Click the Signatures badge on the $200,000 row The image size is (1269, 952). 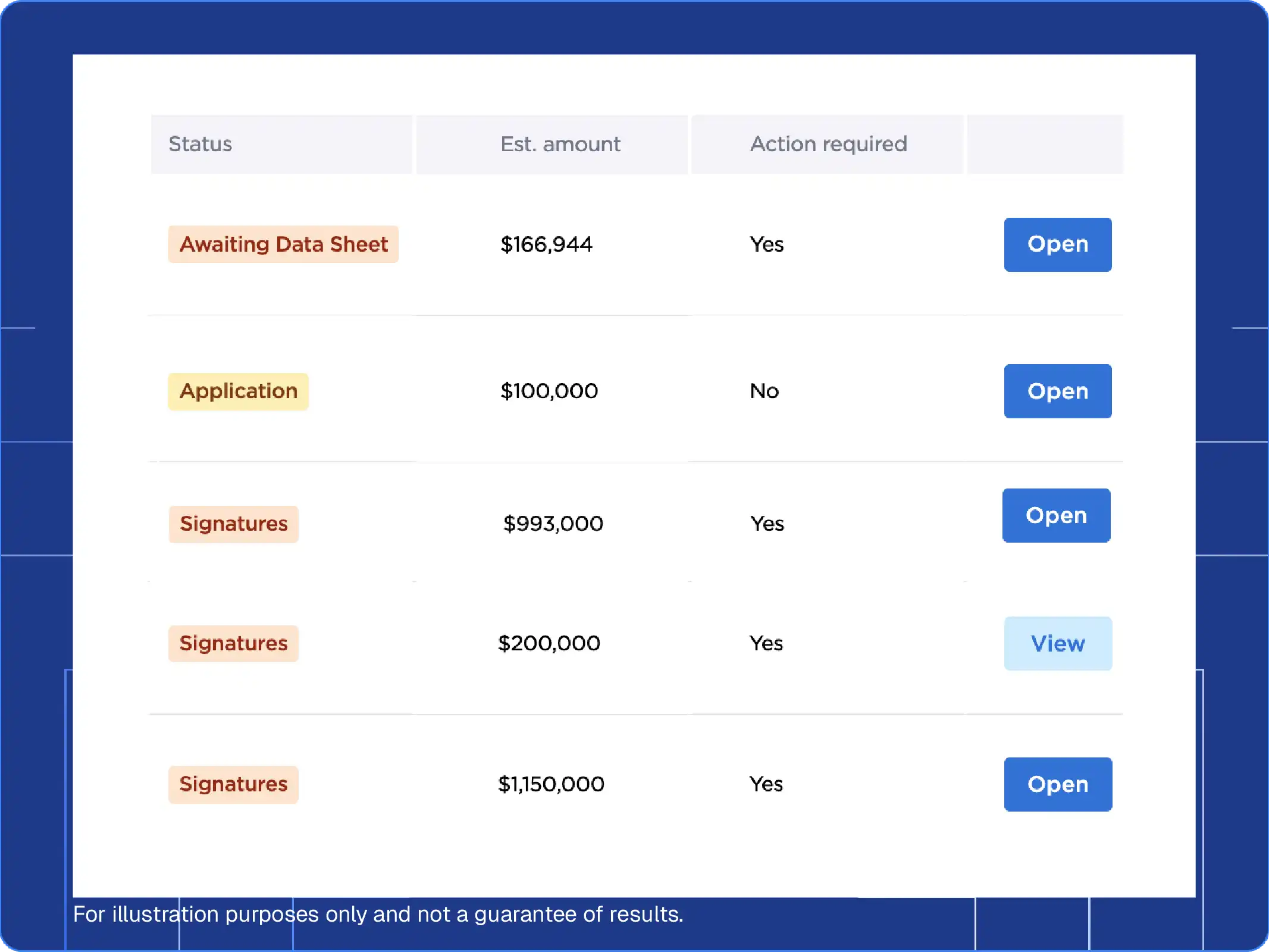(233, 643)
